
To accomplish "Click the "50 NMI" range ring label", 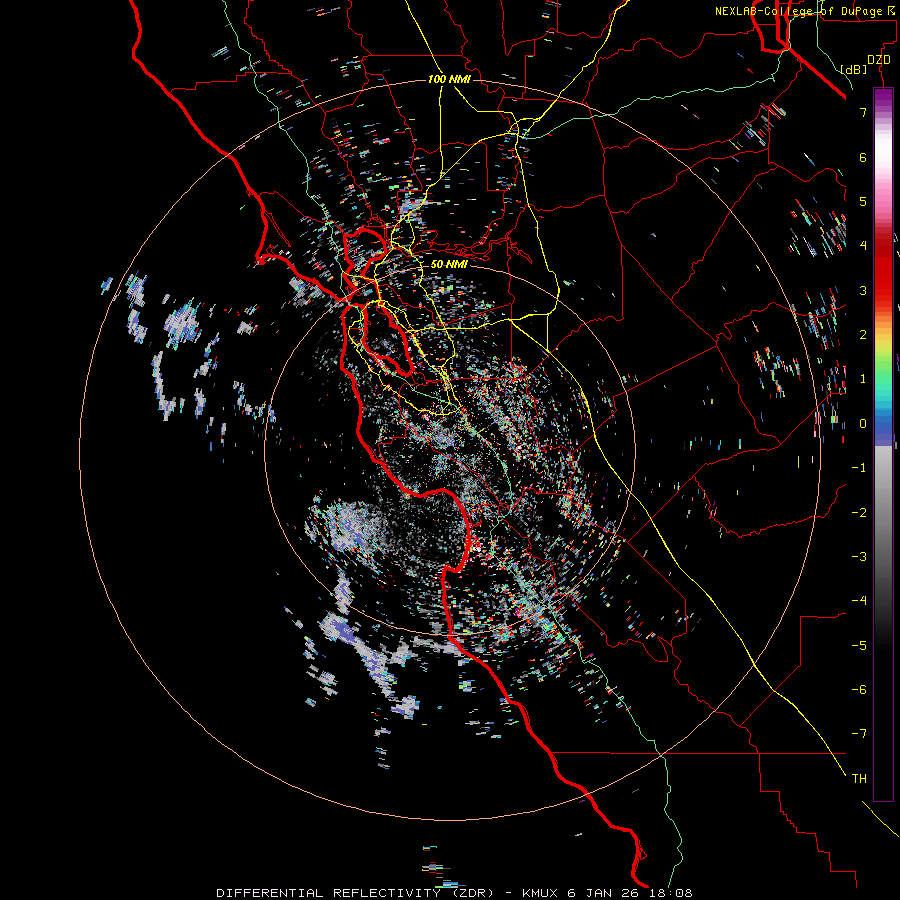I will [x=449, y=264].
